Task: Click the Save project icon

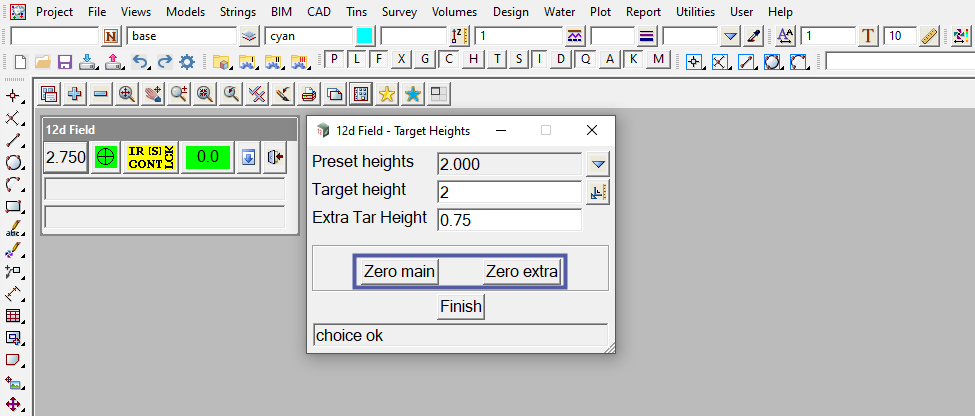Action: point(64,62)
